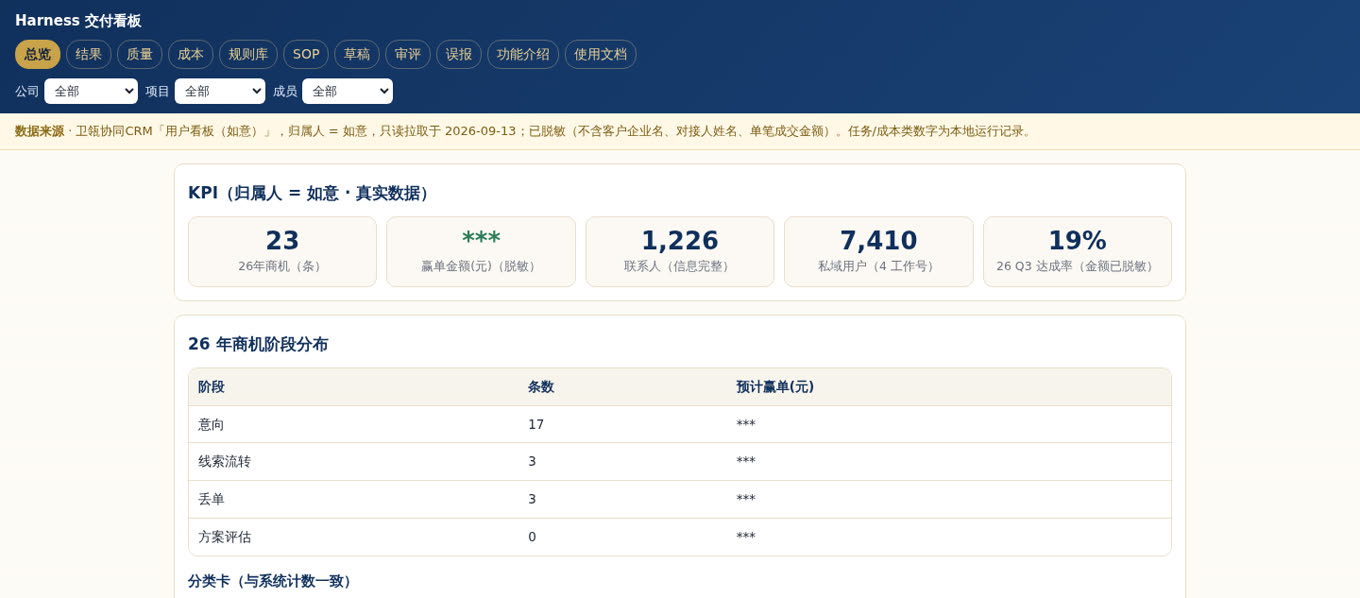This screenshot has width=1360, height=598.
Task: Click the 数据来源 label in the notice bar
Action: (39, 131)
